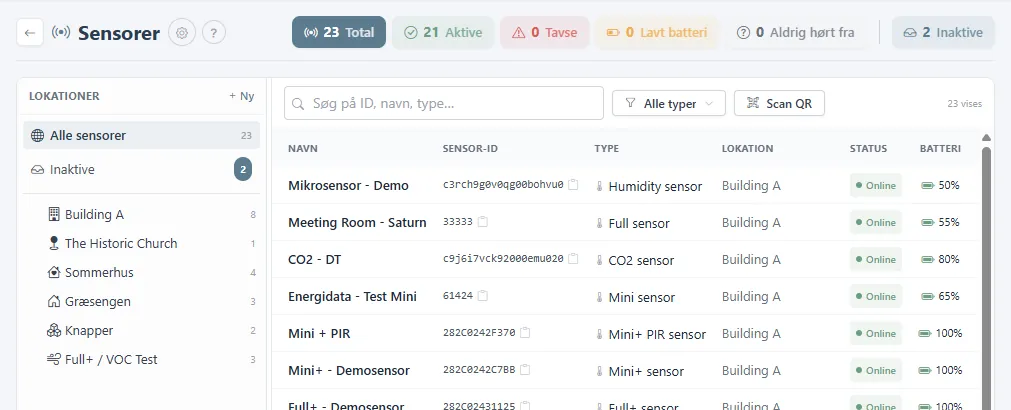Copy sensor ID 61424
Viewport: 1011px width, 410px height.
[x=483, y=296]
